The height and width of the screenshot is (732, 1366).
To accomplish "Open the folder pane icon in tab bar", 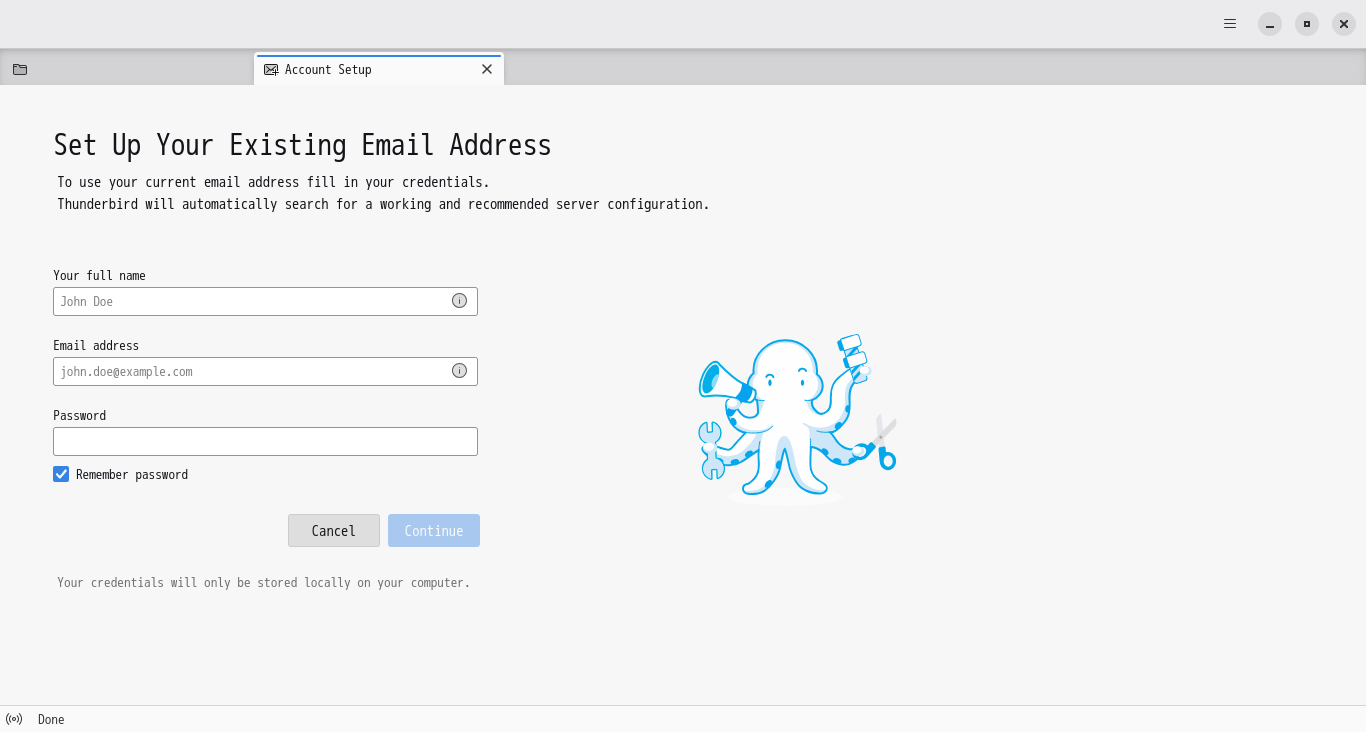I will 20,69.
